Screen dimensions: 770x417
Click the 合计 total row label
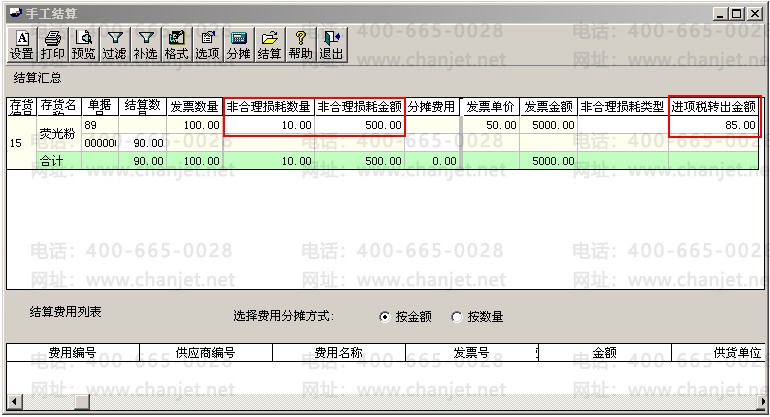[x=59, y=161]
